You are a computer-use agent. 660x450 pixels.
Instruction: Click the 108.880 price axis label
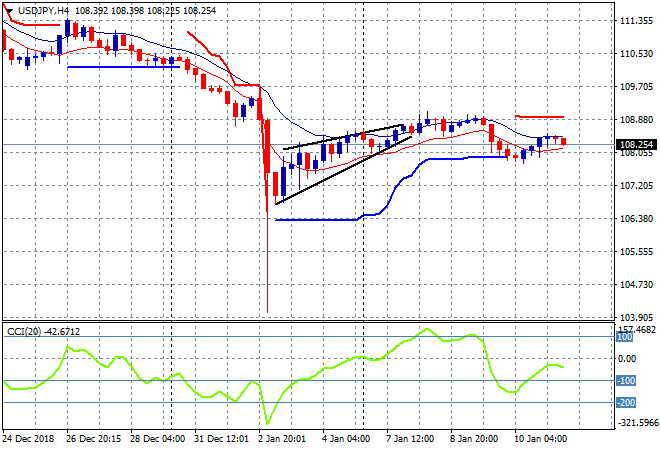pyautogui.click(x=637, y=120)
